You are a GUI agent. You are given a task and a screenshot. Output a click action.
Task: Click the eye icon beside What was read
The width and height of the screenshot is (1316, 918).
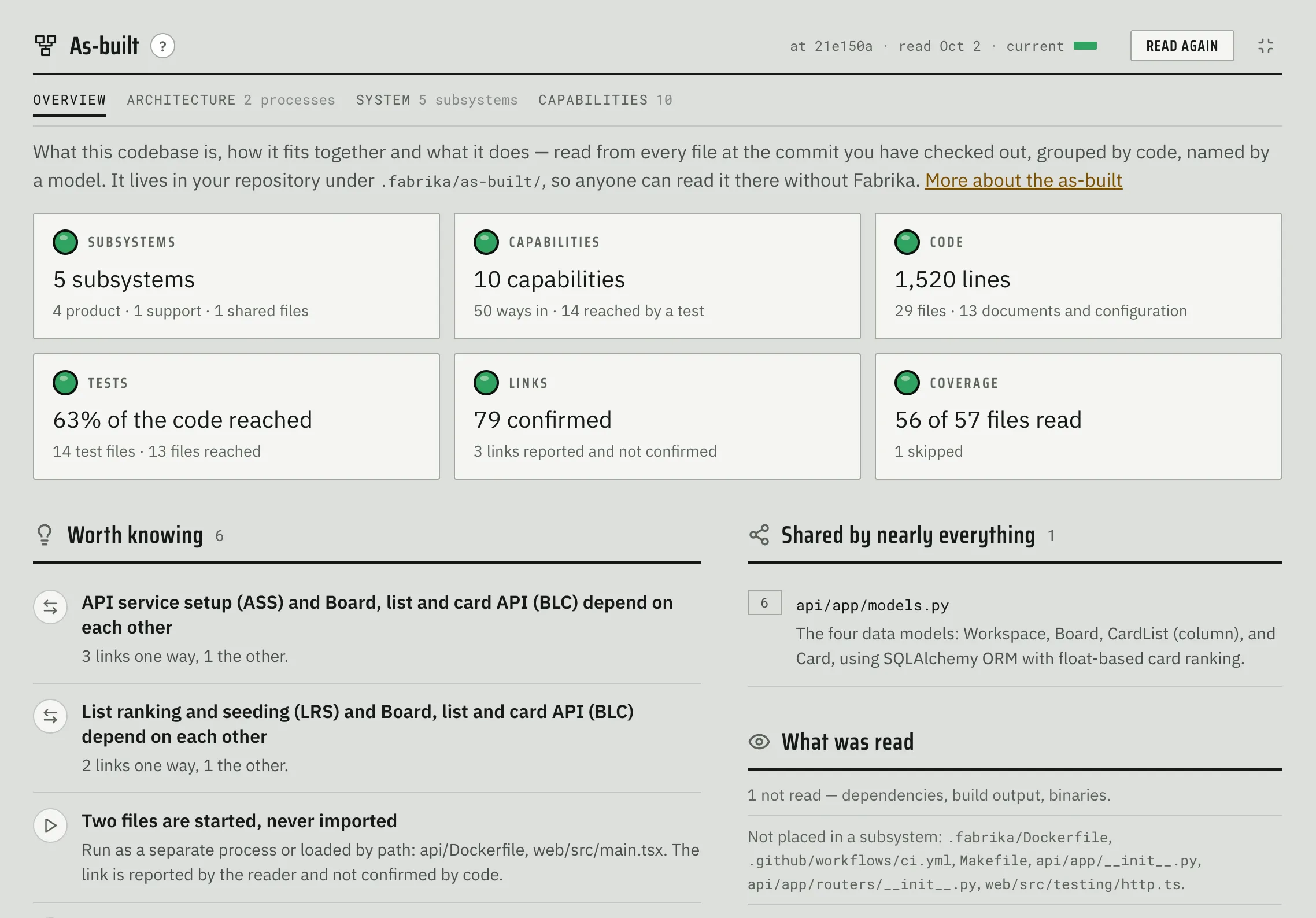coord(759,742)
